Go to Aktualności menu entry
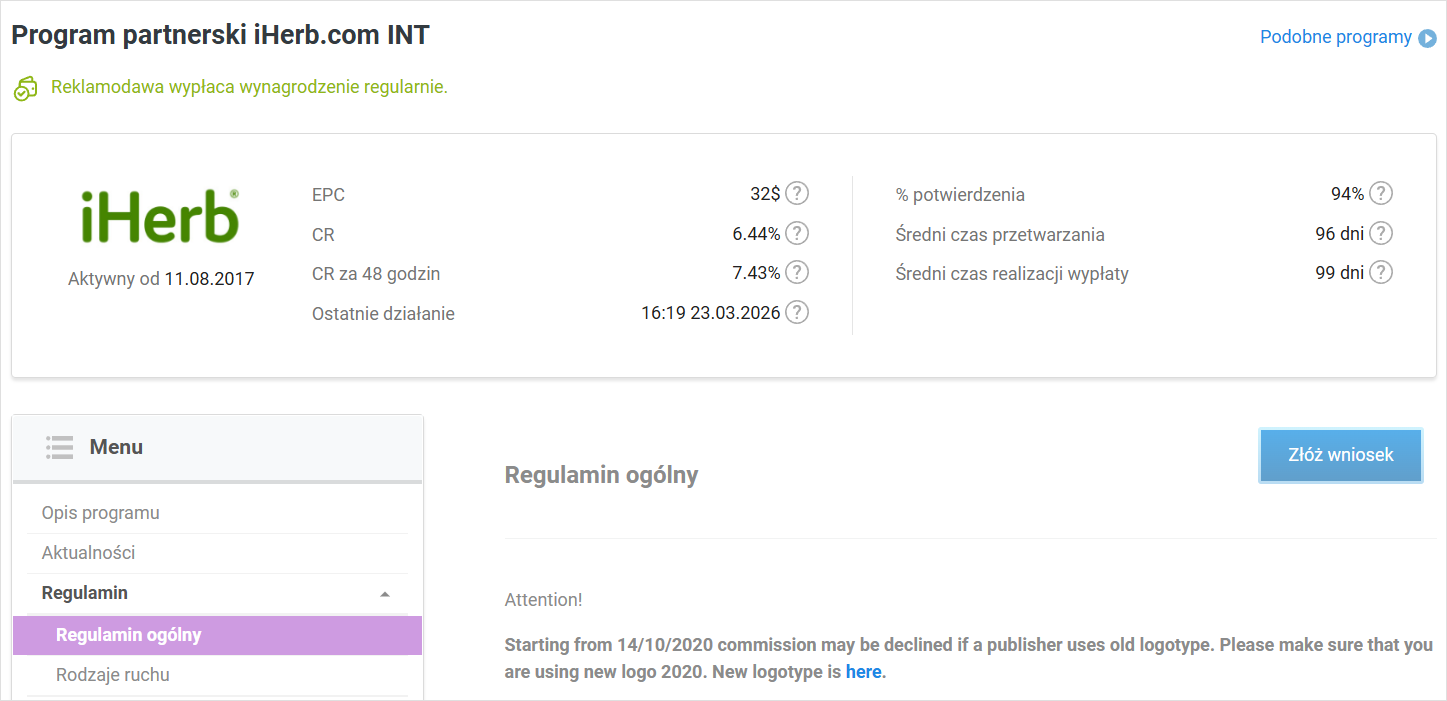The width and height of the screenshot is (1447, 701). coord(89,553)
